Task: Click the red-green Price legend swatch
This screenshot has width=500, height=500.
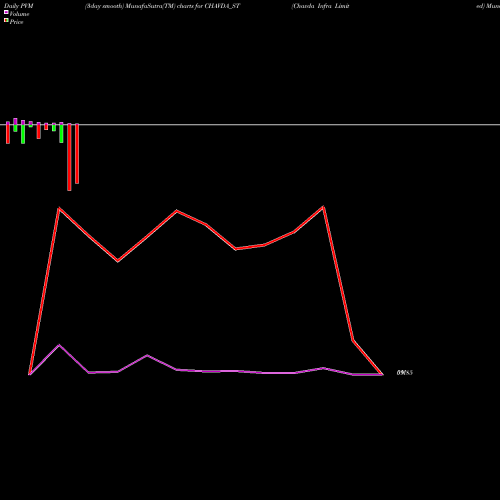Action: (6, 21)
